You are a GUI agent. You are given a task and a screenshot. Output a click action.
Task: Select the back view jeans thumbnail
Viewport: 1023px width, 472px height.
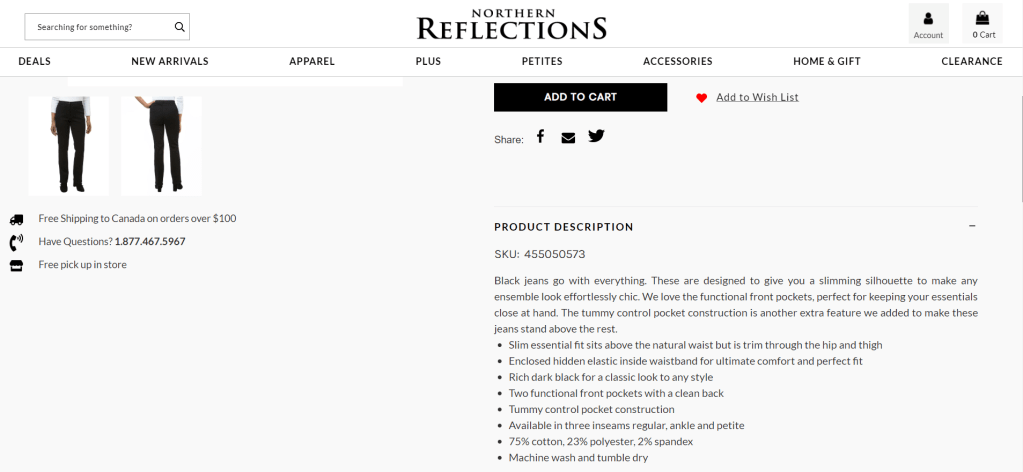(x=161, y=145)
